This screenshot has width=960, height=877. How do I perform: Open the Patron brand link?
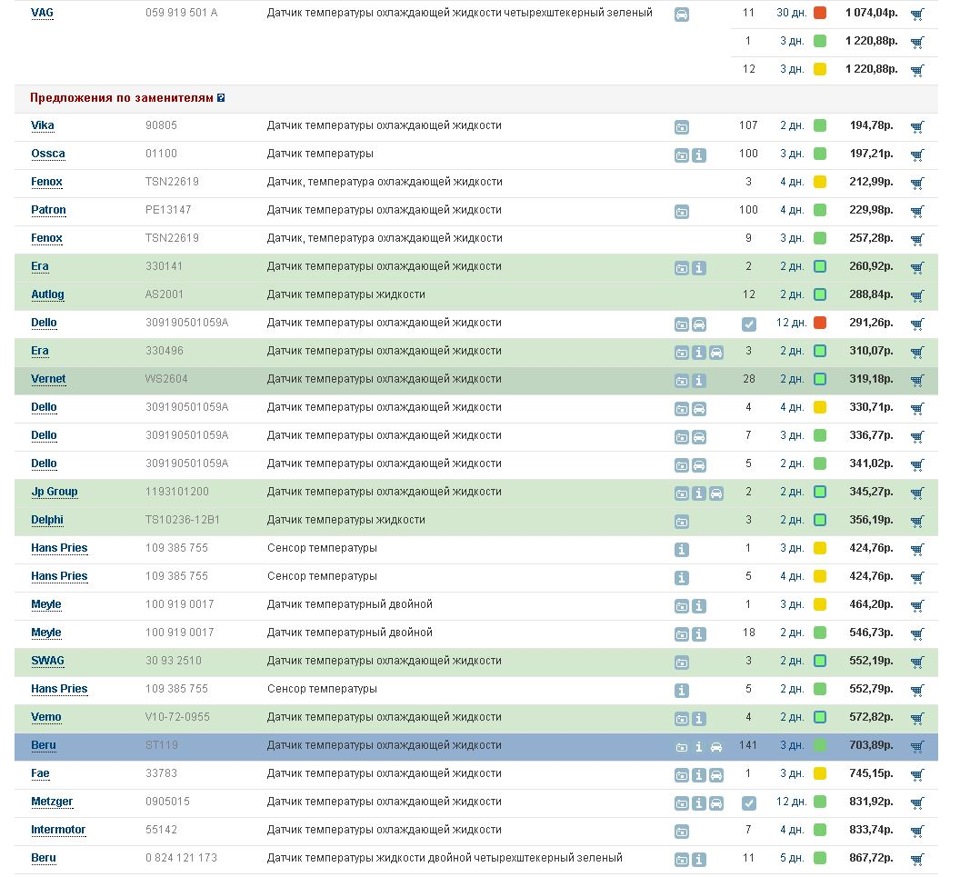click(x=48, y=210)
